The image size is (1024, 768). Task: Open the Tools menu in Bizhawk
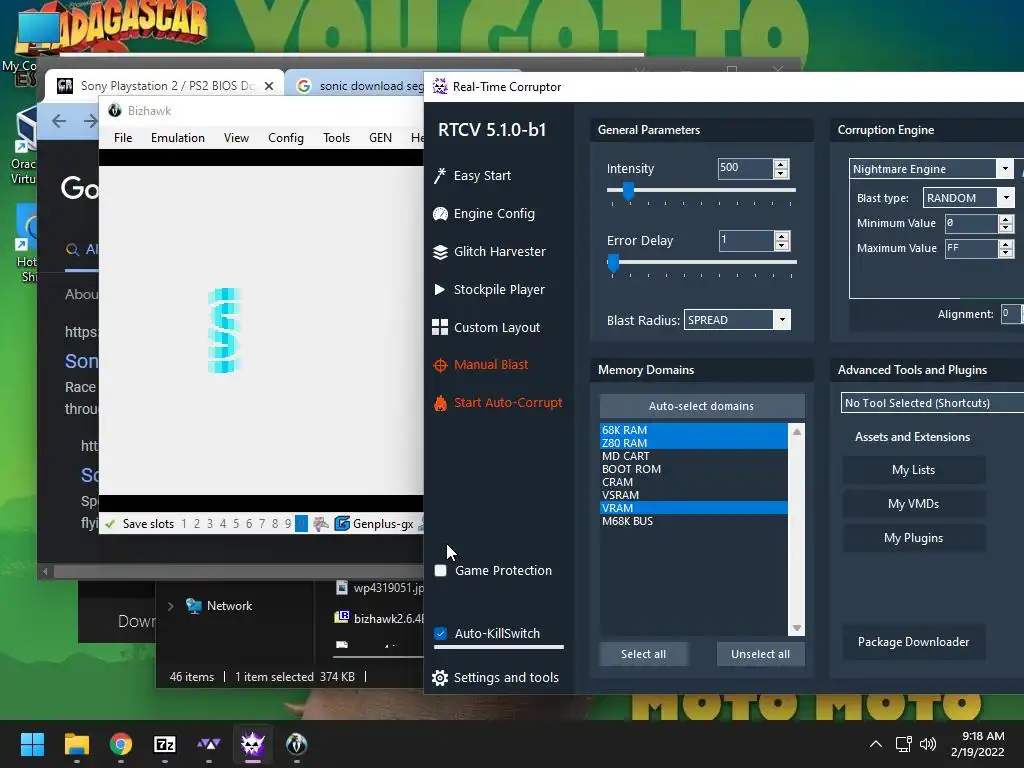click(x=336, y=138)
